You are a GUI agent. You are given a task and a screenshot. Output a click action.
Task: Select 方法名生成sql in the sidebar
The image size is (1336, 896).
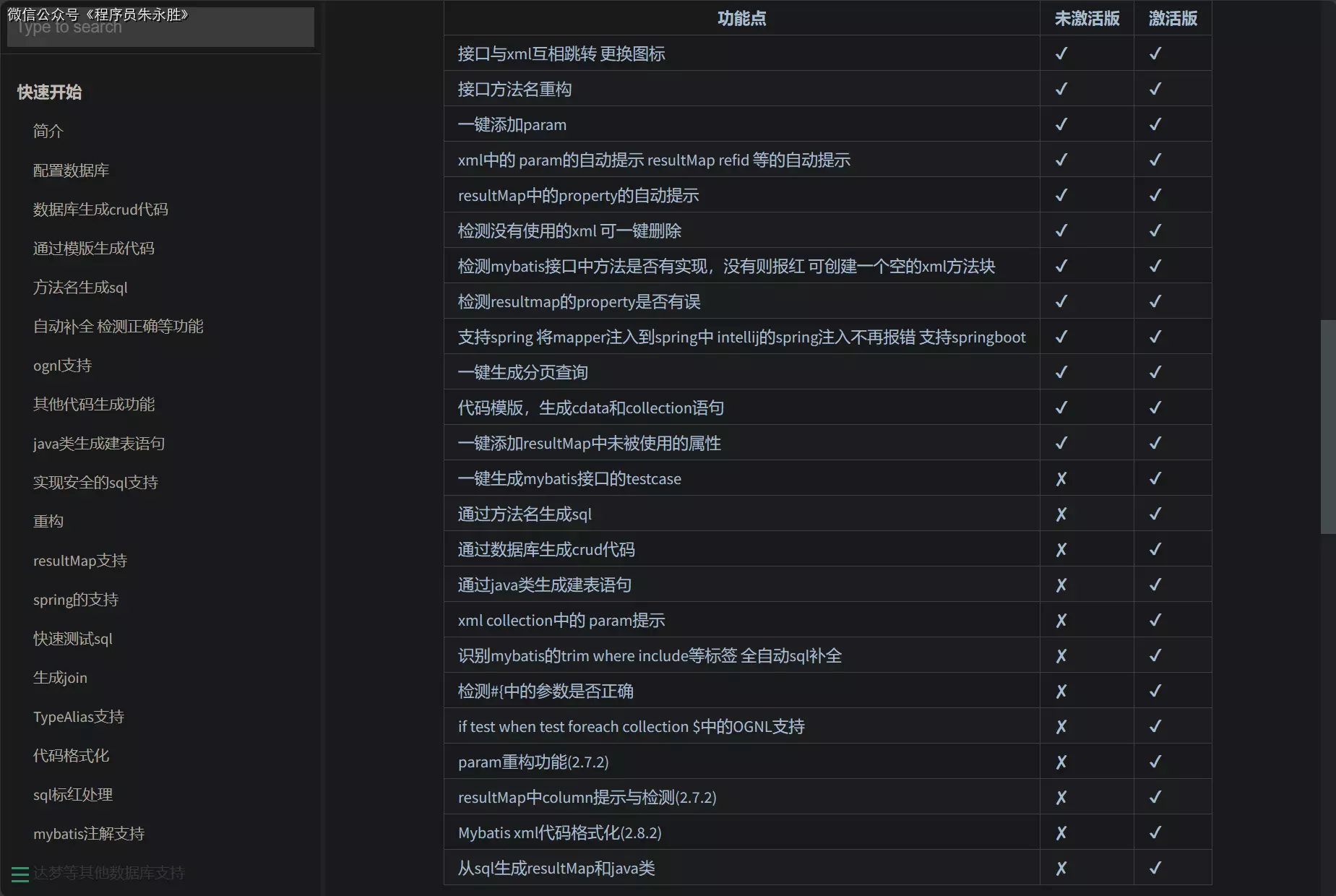click(x=79, y=287)
